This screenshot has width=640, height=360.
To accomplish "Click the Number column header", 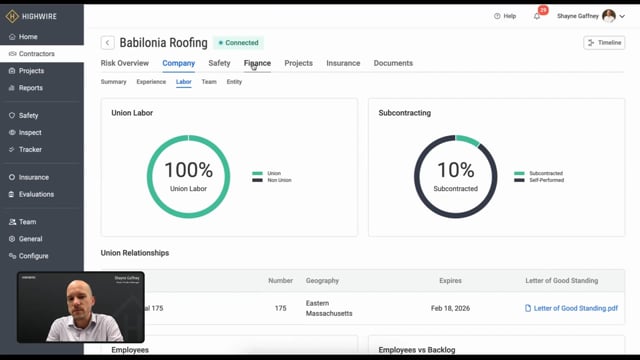I will [280, 280].
